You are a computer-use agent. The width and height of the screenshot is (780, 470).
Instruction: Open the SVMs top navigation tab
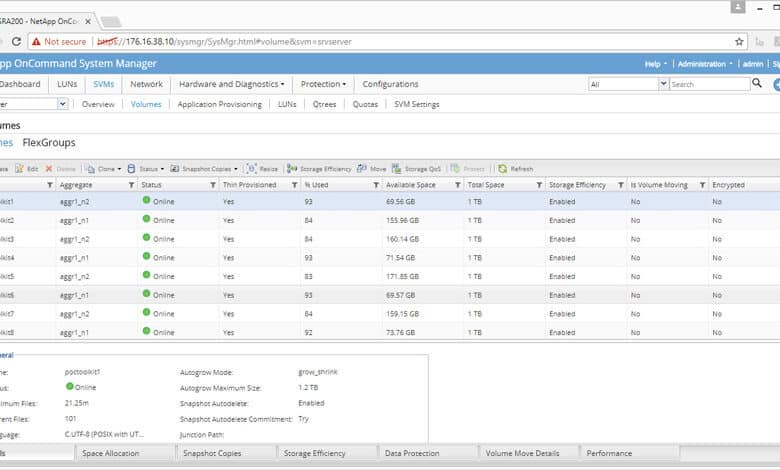click(103, 84)
